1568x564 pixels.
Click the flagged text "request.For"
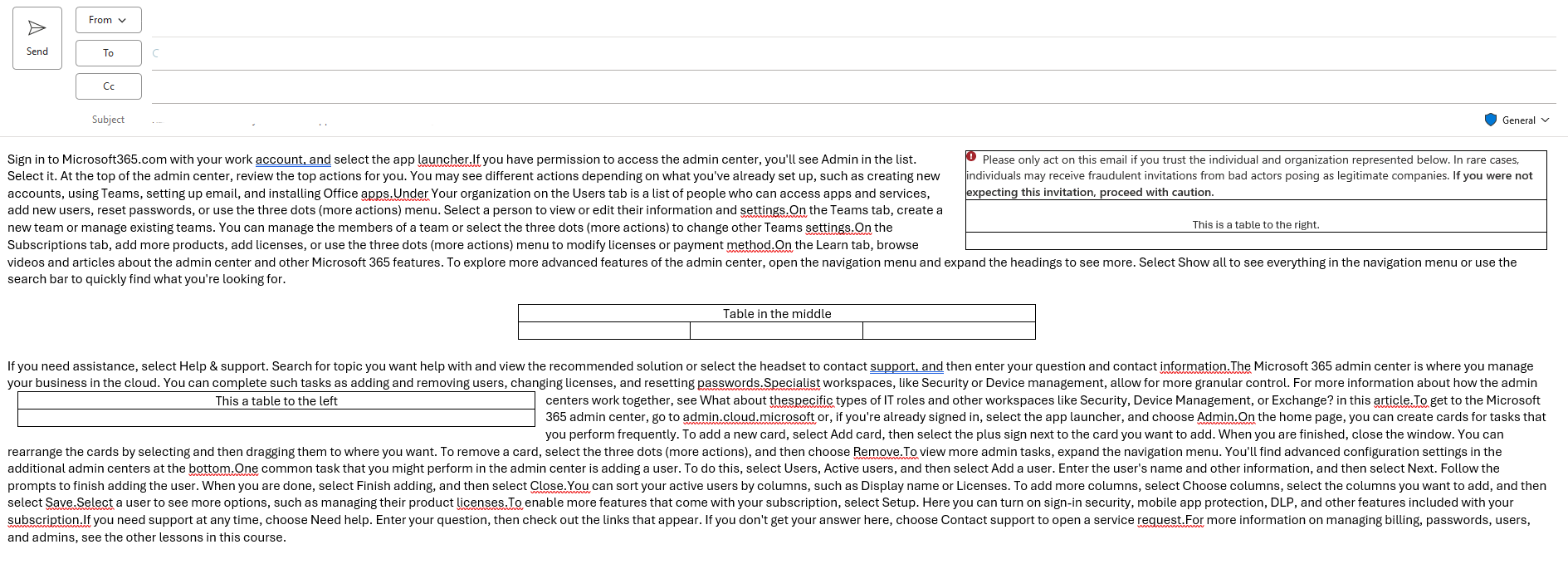[x=1170, y=520]
